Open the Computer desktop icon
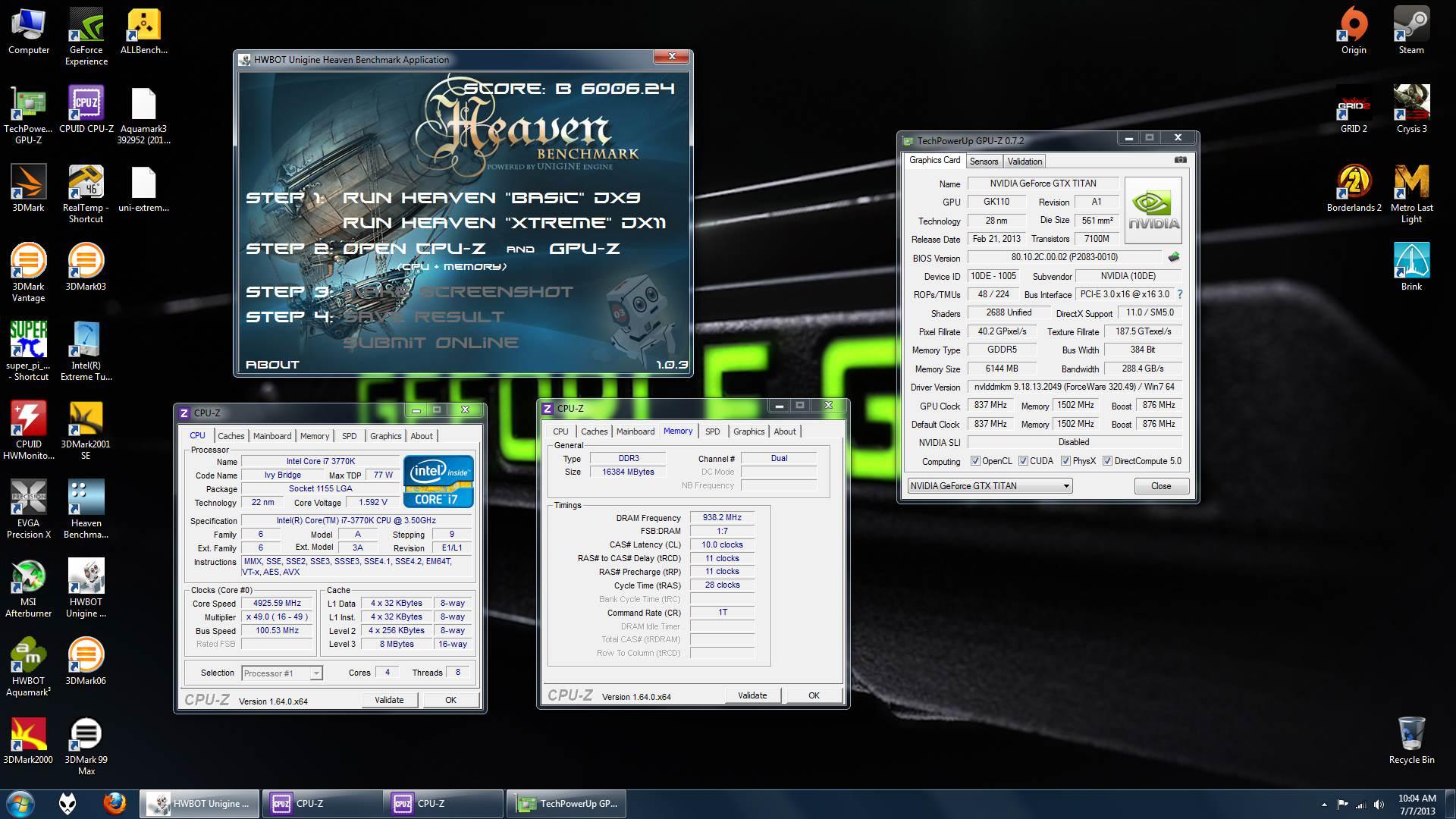The height and width of the screenshot is (819, 1456). 28,32
